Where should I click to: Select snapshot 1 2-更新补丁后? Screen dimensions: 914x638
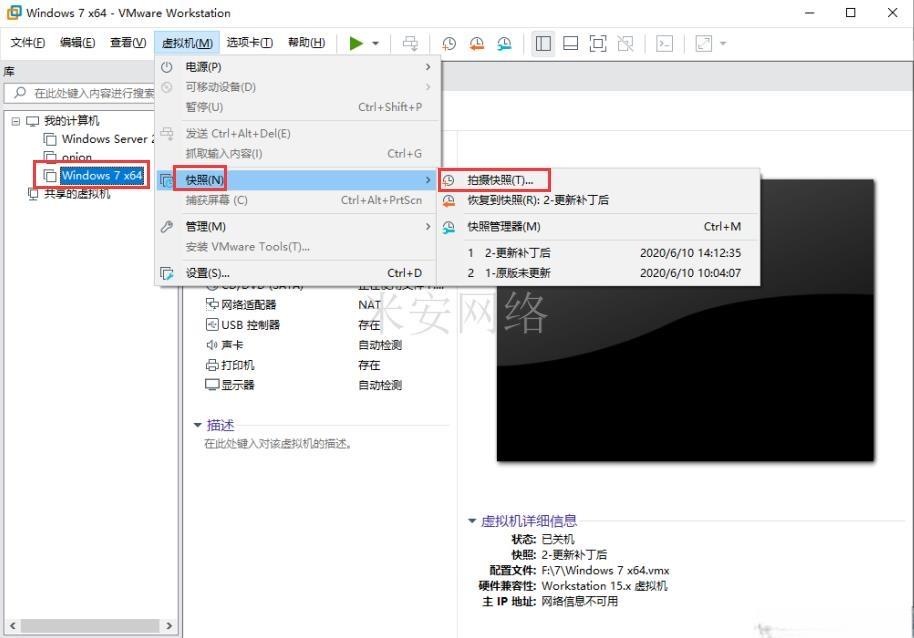(x=599, y=253)
